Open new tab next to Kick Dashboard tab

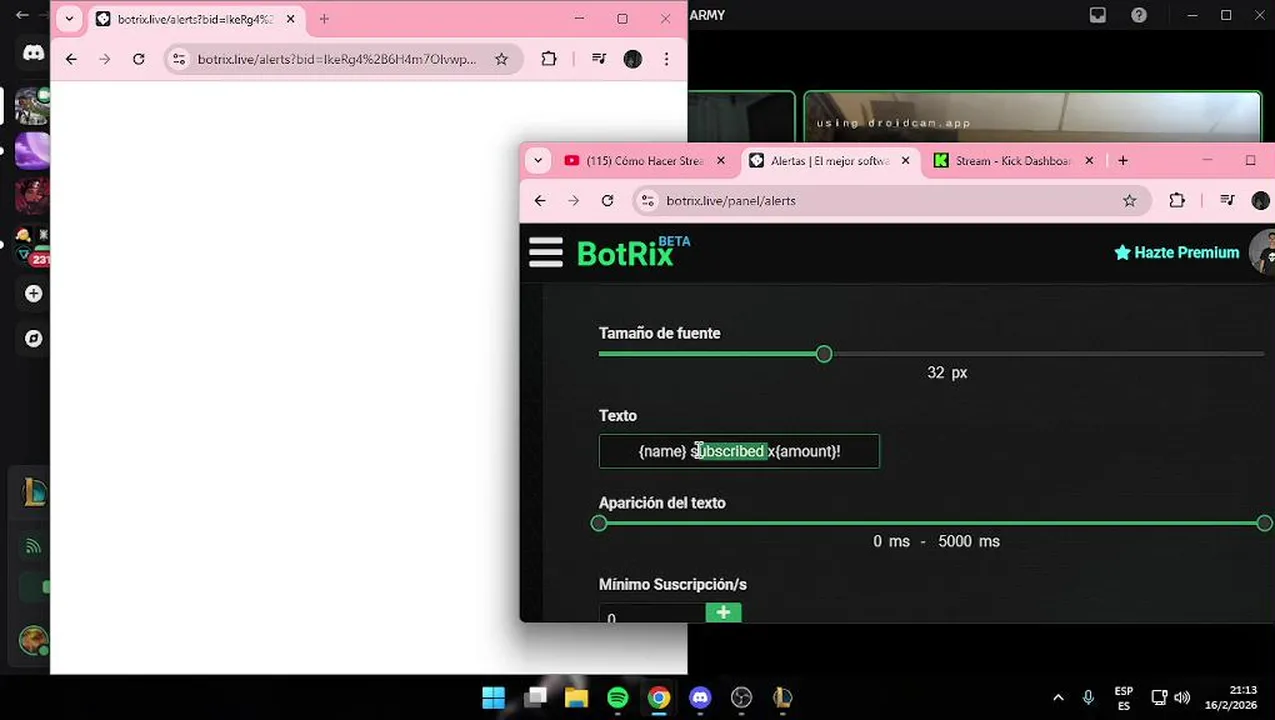(1123, 160)
